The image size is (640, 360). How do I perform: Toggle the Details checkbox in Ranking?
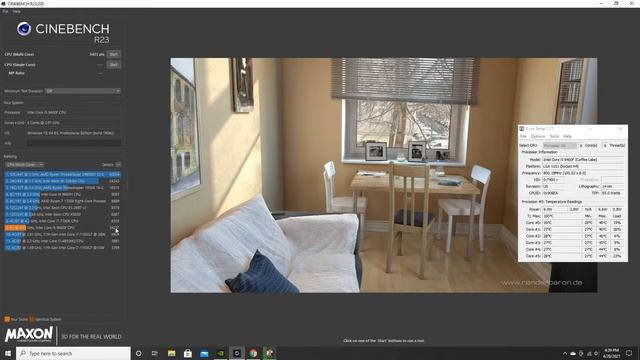[118, 164]
